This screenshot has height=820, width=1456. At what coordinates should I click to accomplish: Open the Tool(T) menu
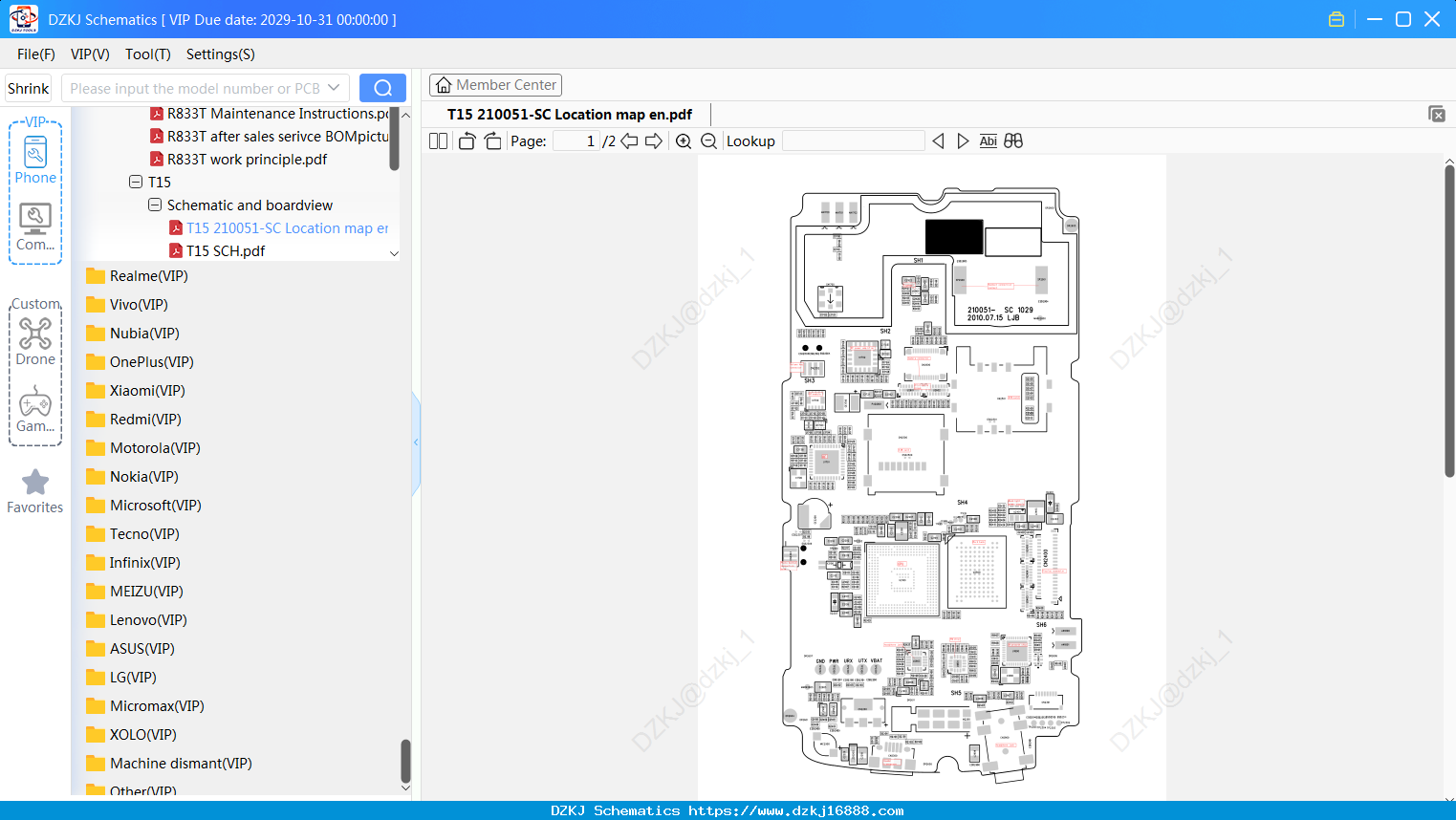tap(148, 54)
